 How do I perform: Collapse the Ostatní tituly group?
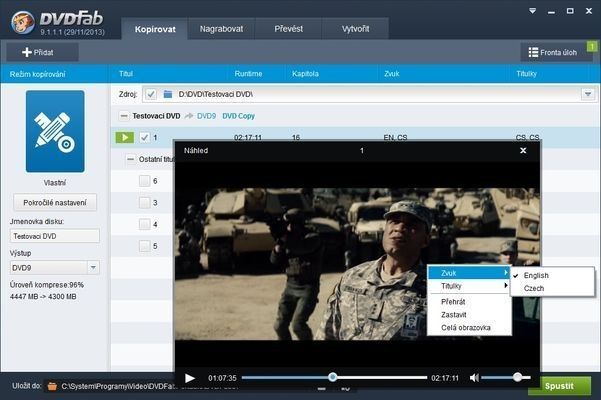coord(130,159)
